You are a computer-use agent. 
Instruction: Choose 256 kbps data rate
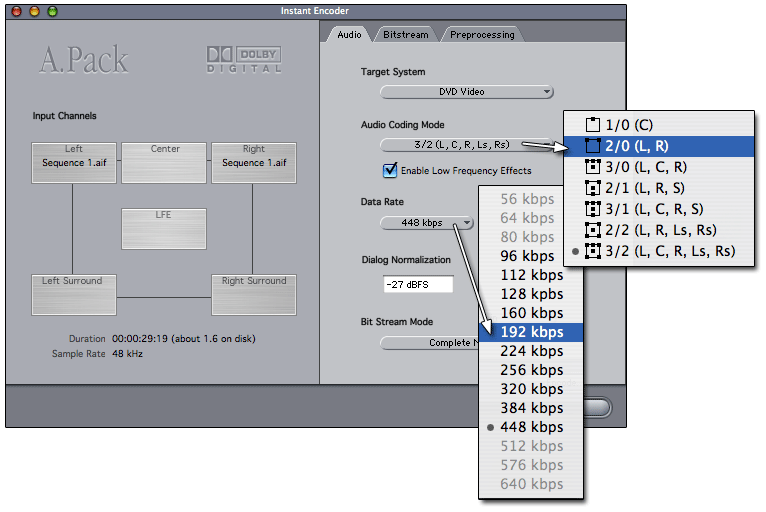coord(531,370)
